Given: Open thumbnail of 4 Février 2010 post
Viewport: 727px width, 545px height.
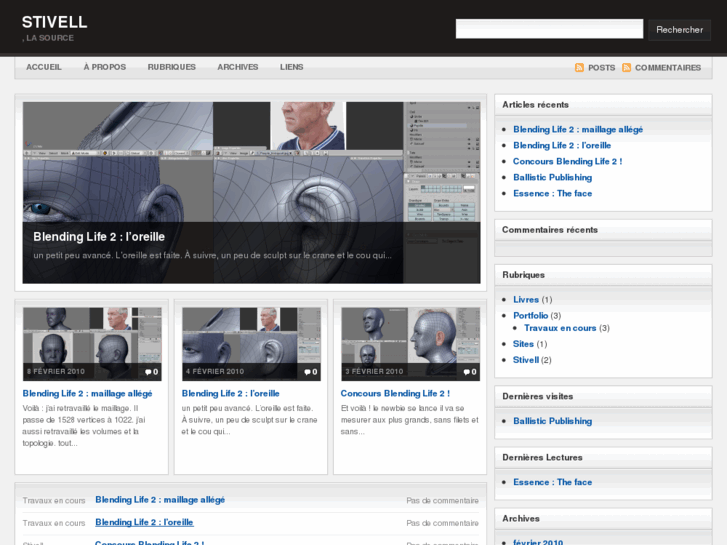Looking at the screenshot, I should click(251, 344).
